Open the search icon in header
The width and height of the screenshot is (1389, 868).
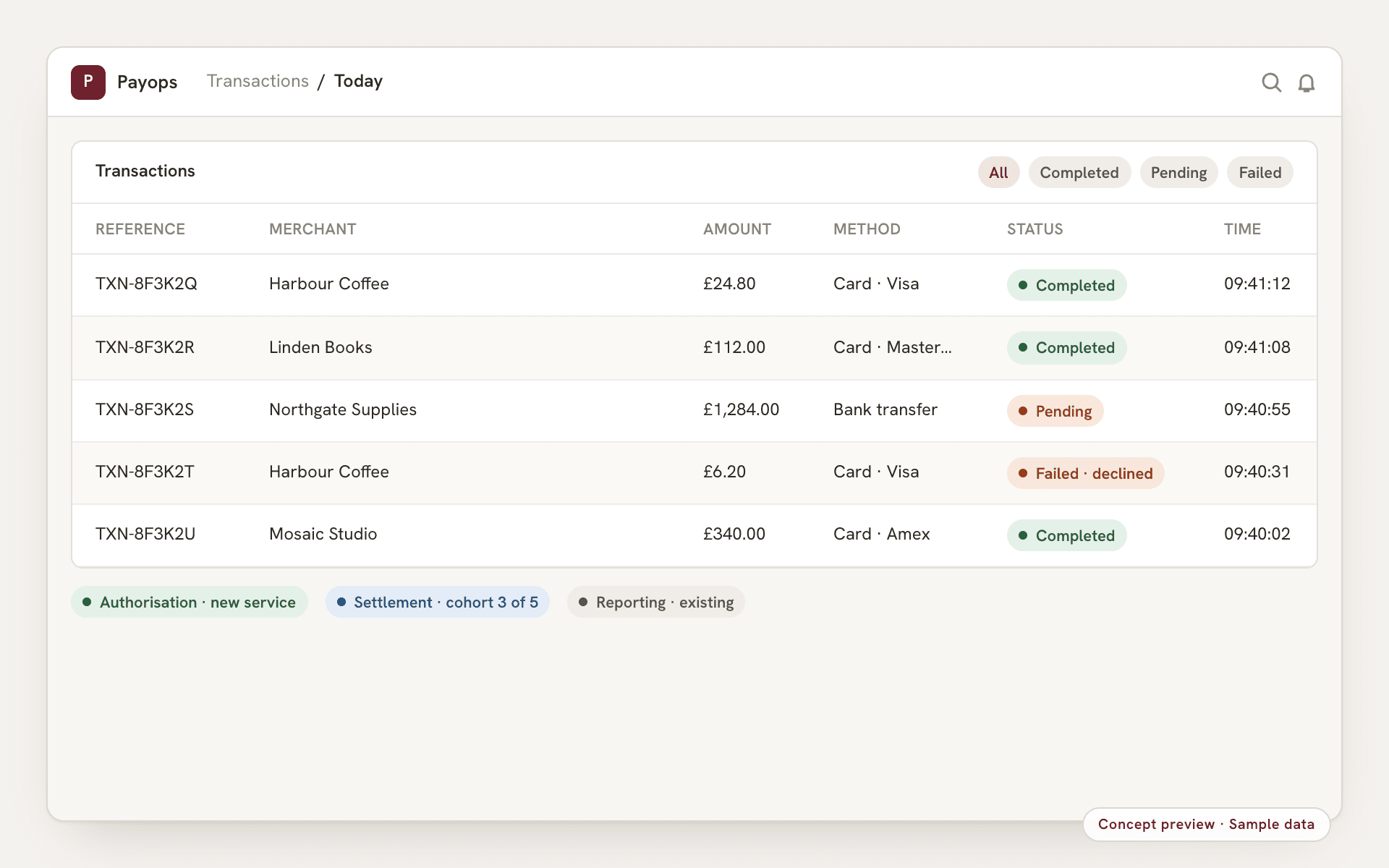(x=1271, y=82)
